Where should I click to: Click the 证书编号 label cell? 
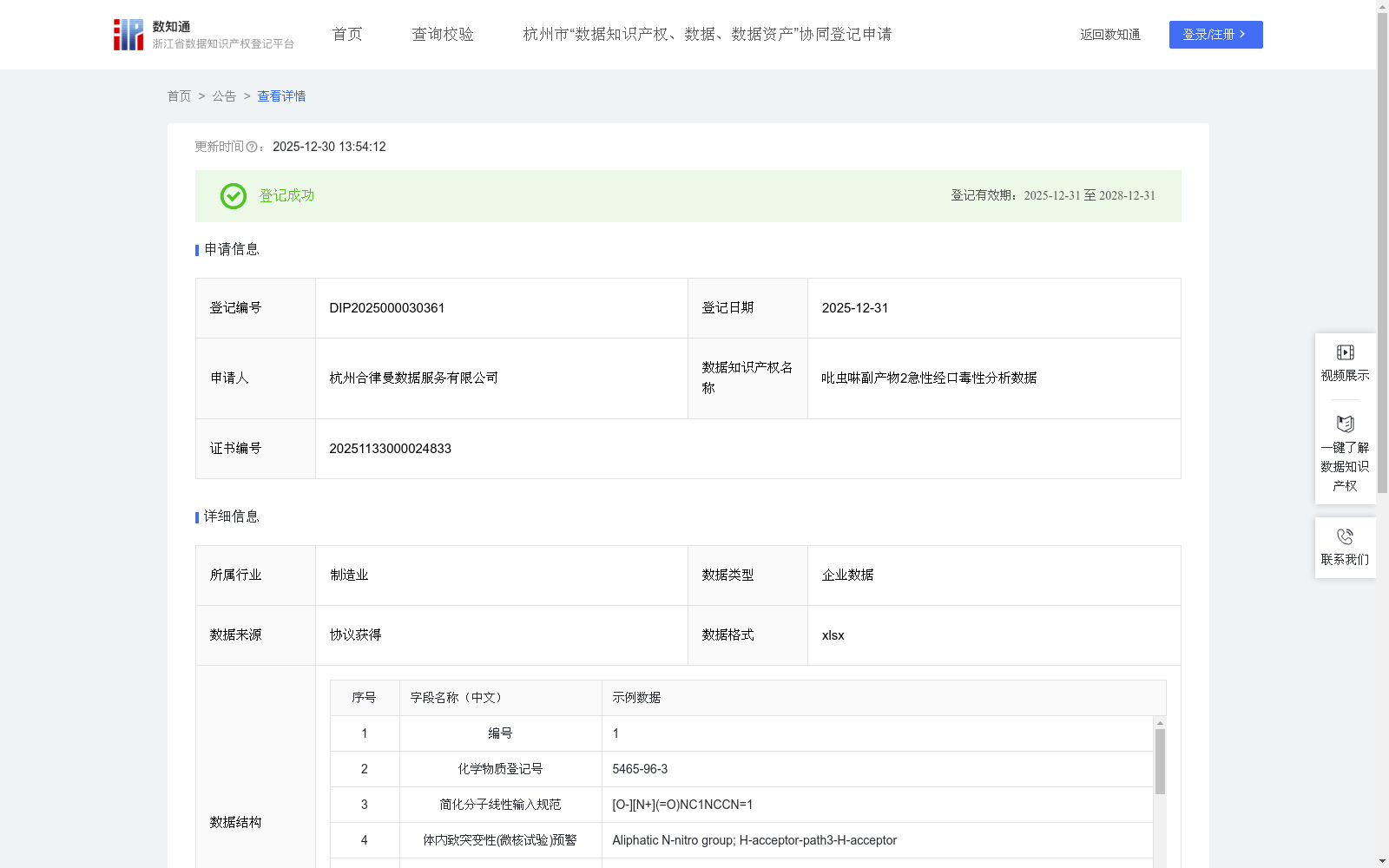coord(255,449)
